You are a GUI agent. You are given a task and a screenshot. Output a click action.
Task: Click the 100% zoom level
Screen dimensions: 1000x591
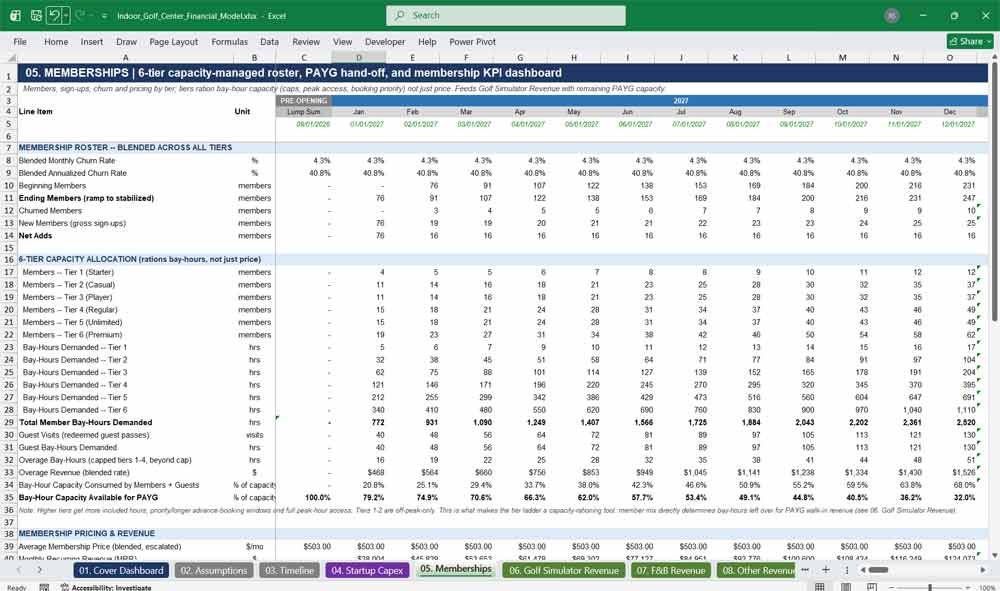[986, 587]
